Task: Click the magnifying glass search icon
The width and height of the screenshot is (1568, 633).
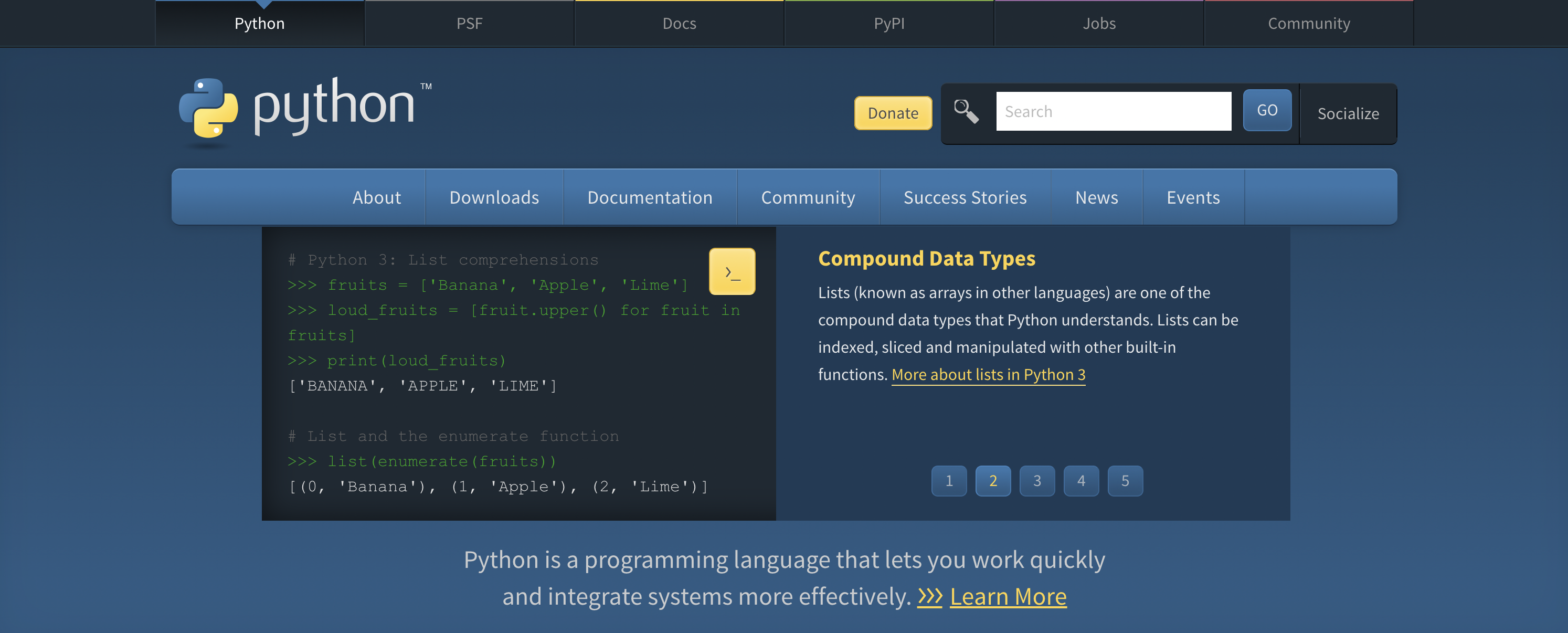Action: [x=966, y=112]
